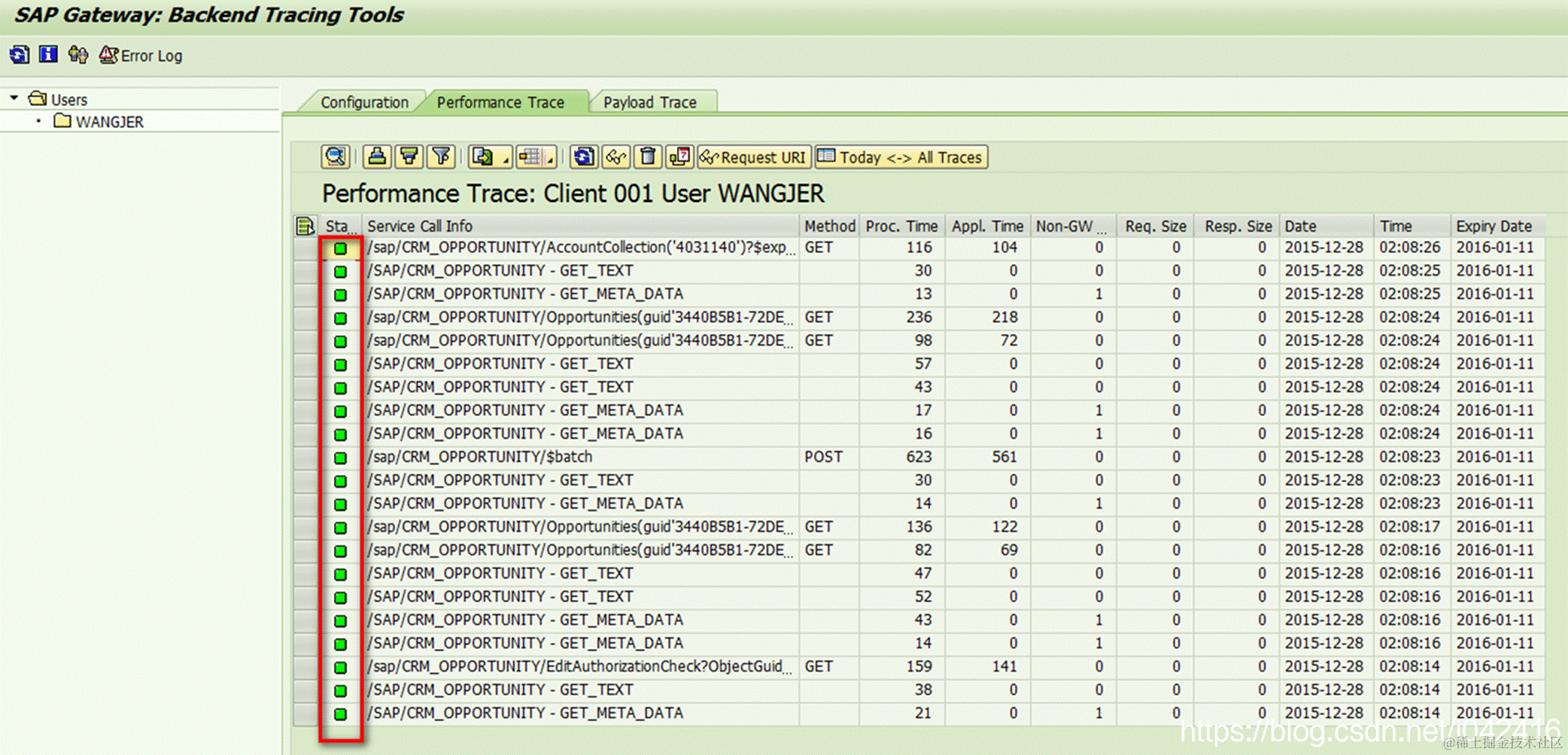Click the time cell 02:08:17

click(x=1409, y=527)
